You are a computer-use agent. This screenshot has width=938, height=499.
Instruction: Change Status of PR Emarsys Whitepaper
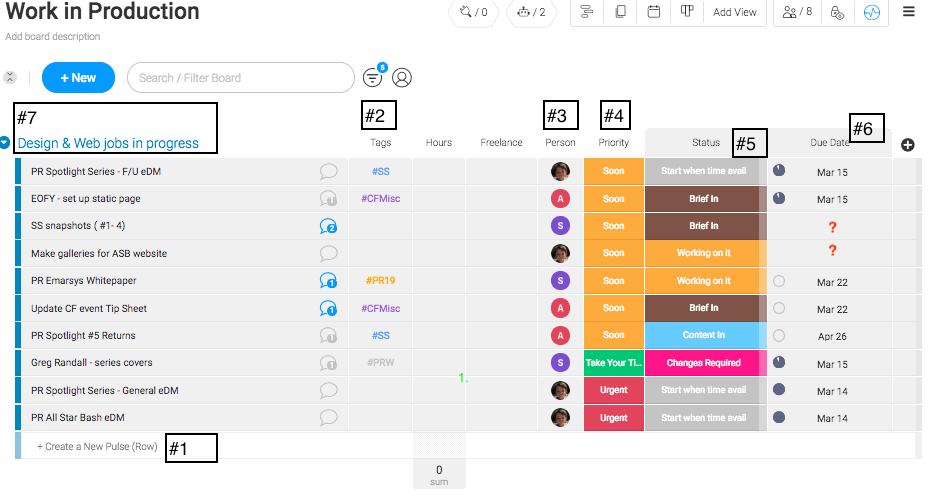pos(706,281)
